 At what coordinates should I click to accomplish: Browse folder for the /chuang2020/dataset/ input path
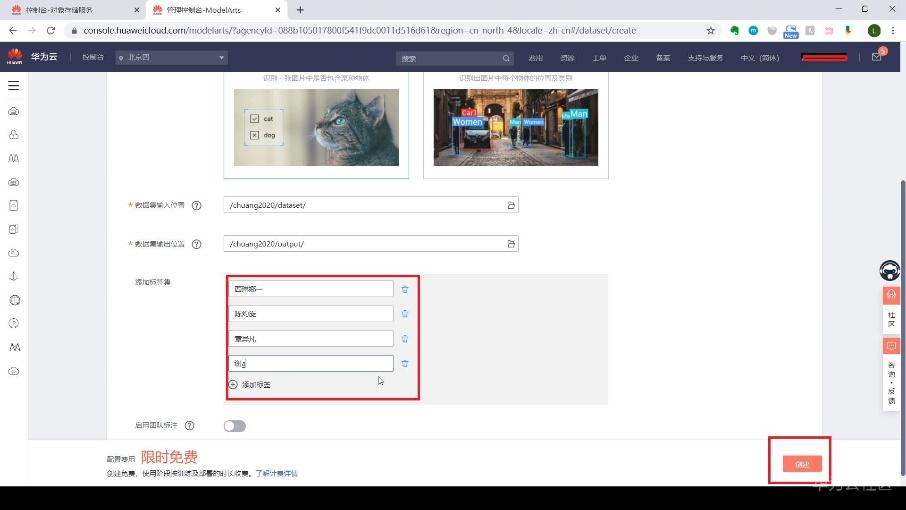[x=510, y=205]
